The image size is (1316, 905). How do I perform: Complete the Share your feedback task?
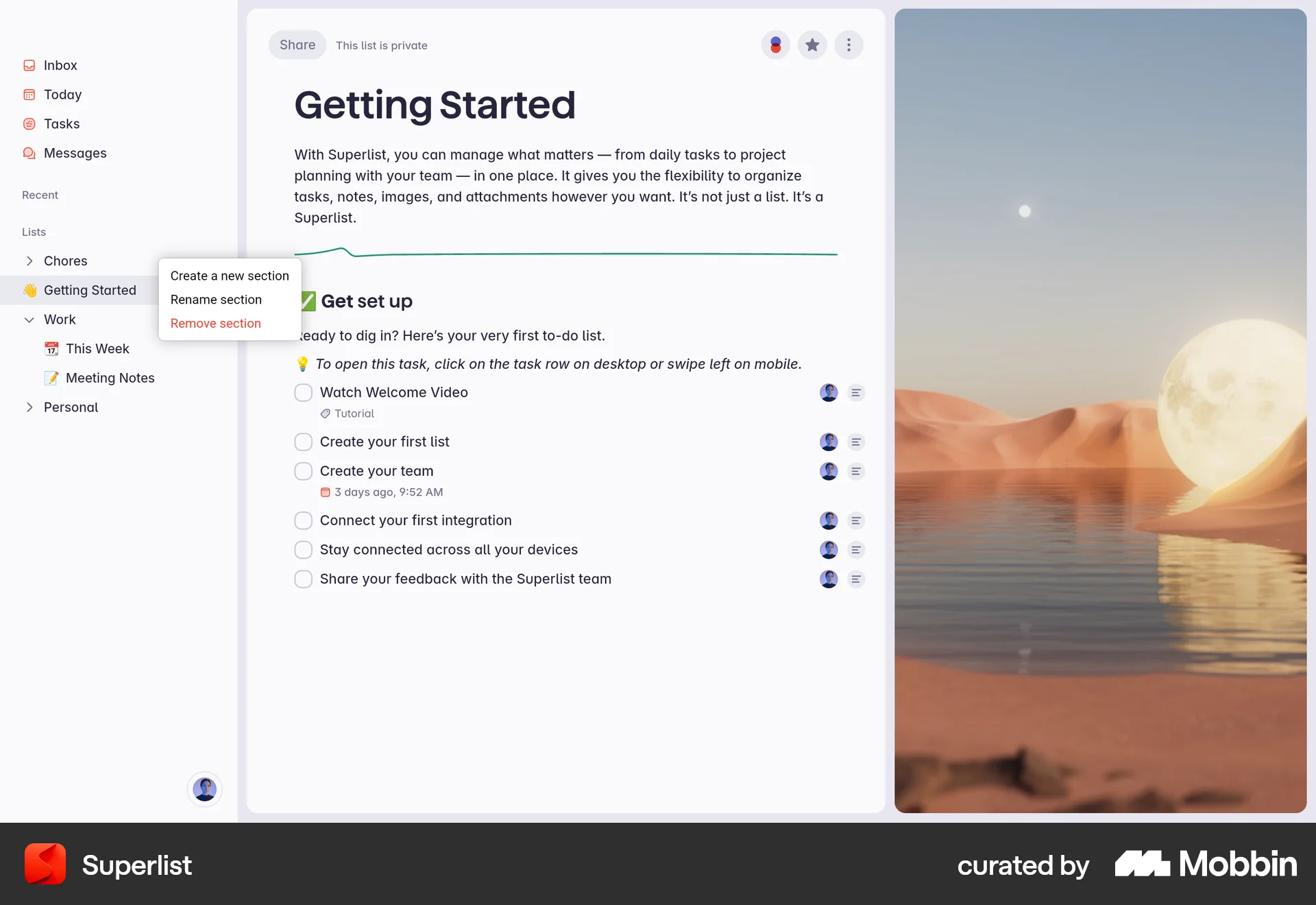pyautogui.click(x=303, y=579)
